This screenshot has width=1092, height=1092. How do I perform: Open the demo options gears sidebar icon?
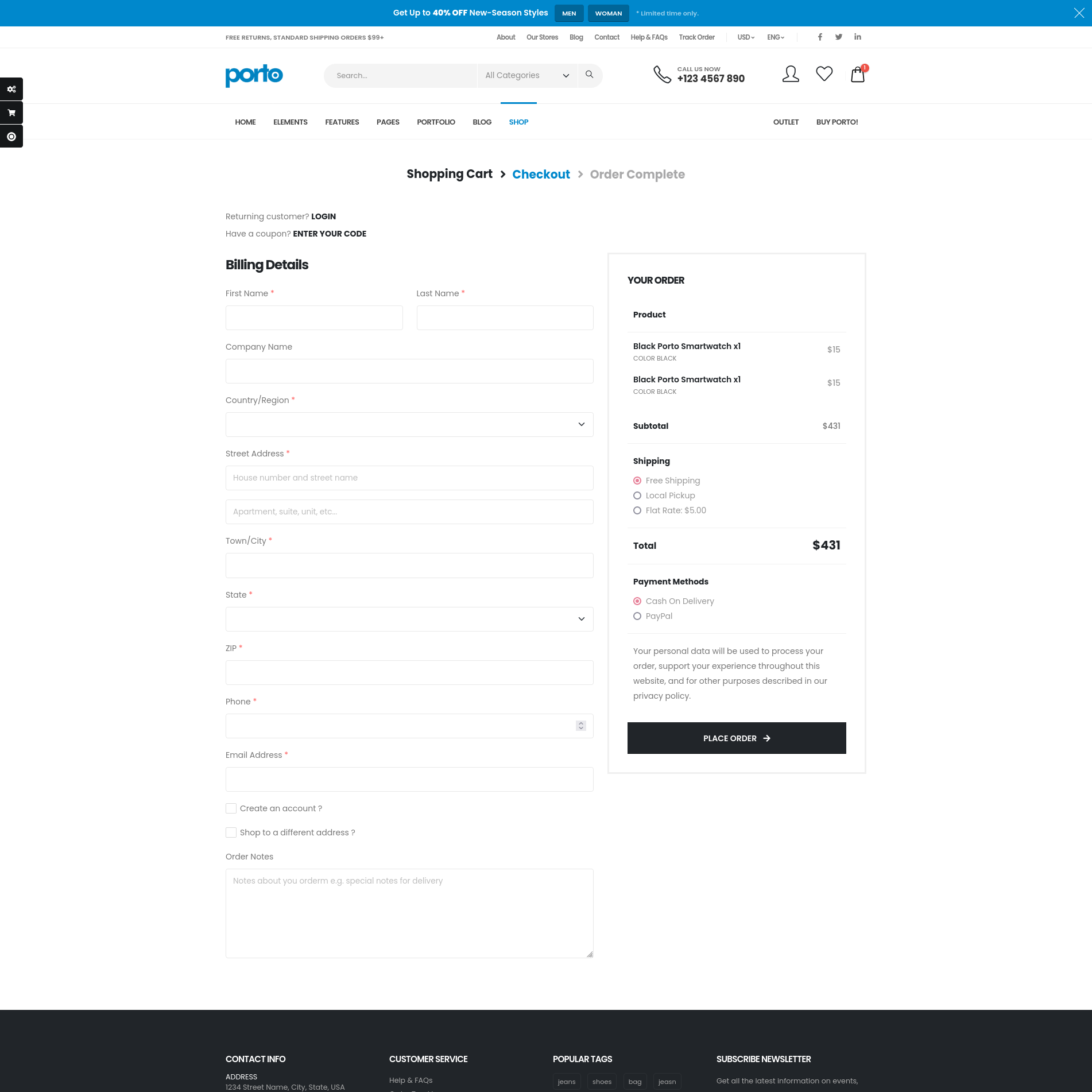[x=11, y=89]
